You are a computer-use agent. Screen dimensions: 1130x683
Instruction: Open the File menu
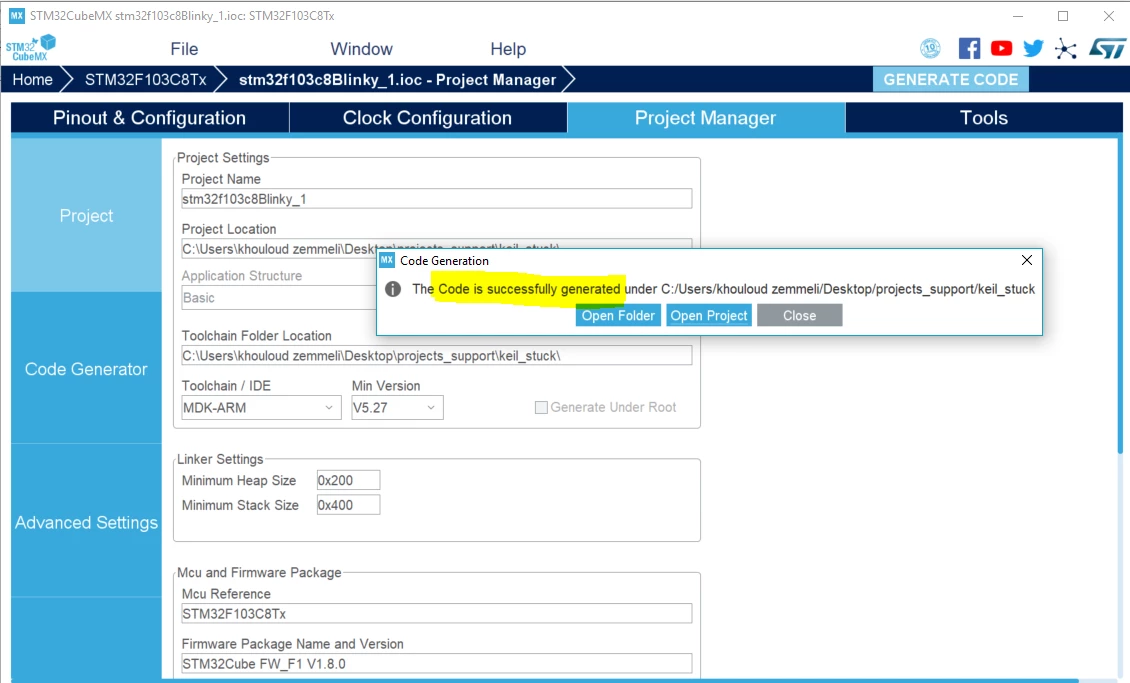click(184, 49)
